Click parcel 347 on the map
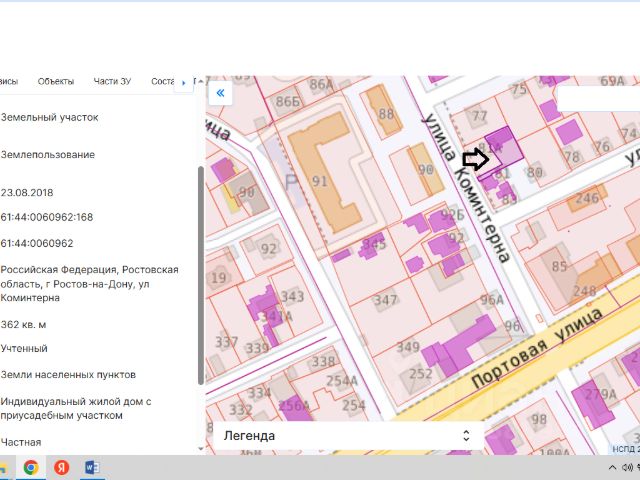 pyautogui.click(x=386, y=300)
